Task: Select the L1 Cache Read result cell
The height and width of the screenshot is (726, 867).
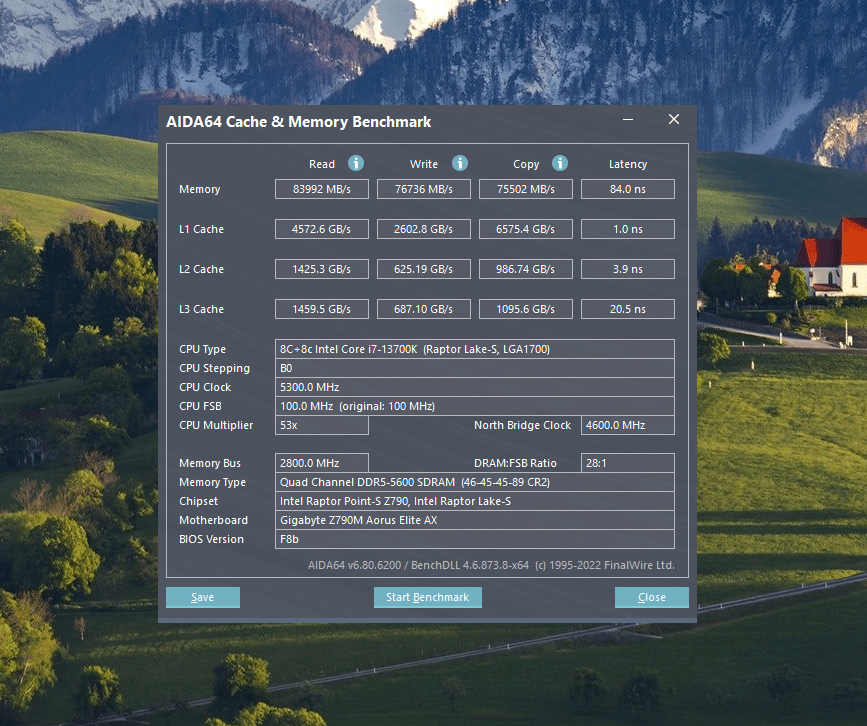Action: pos(322,229)
